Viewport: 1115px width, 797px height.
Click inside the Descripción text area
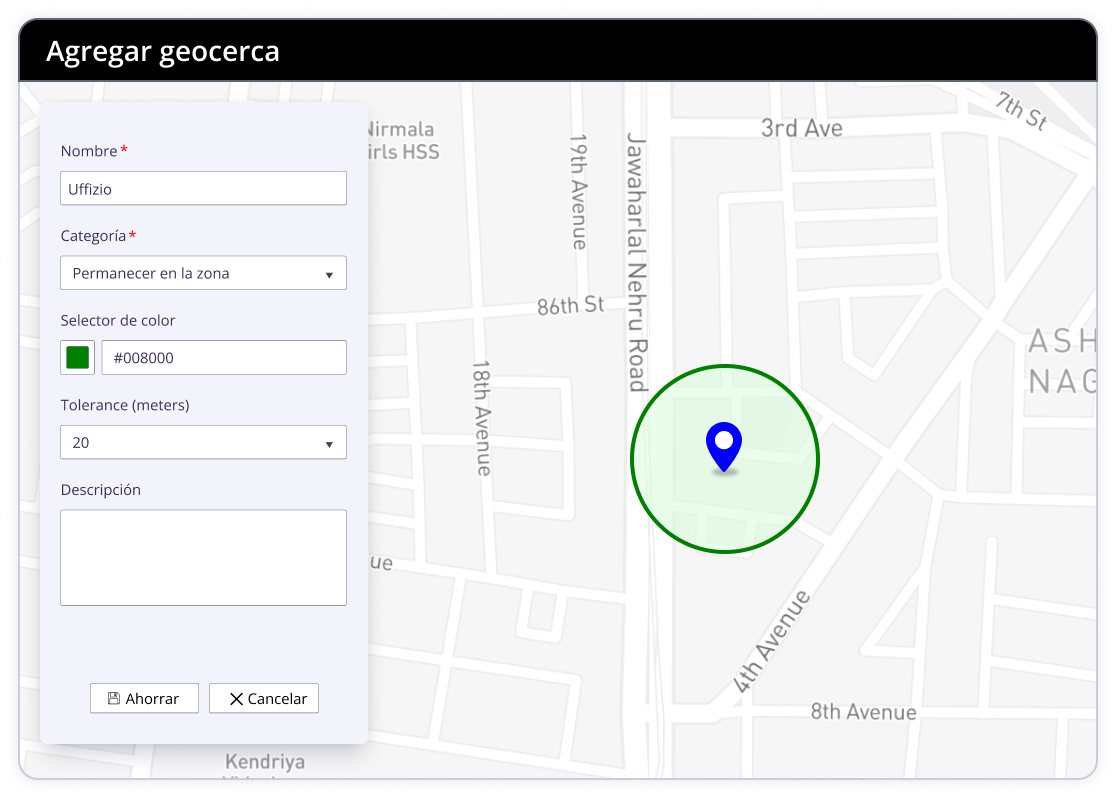203,557
